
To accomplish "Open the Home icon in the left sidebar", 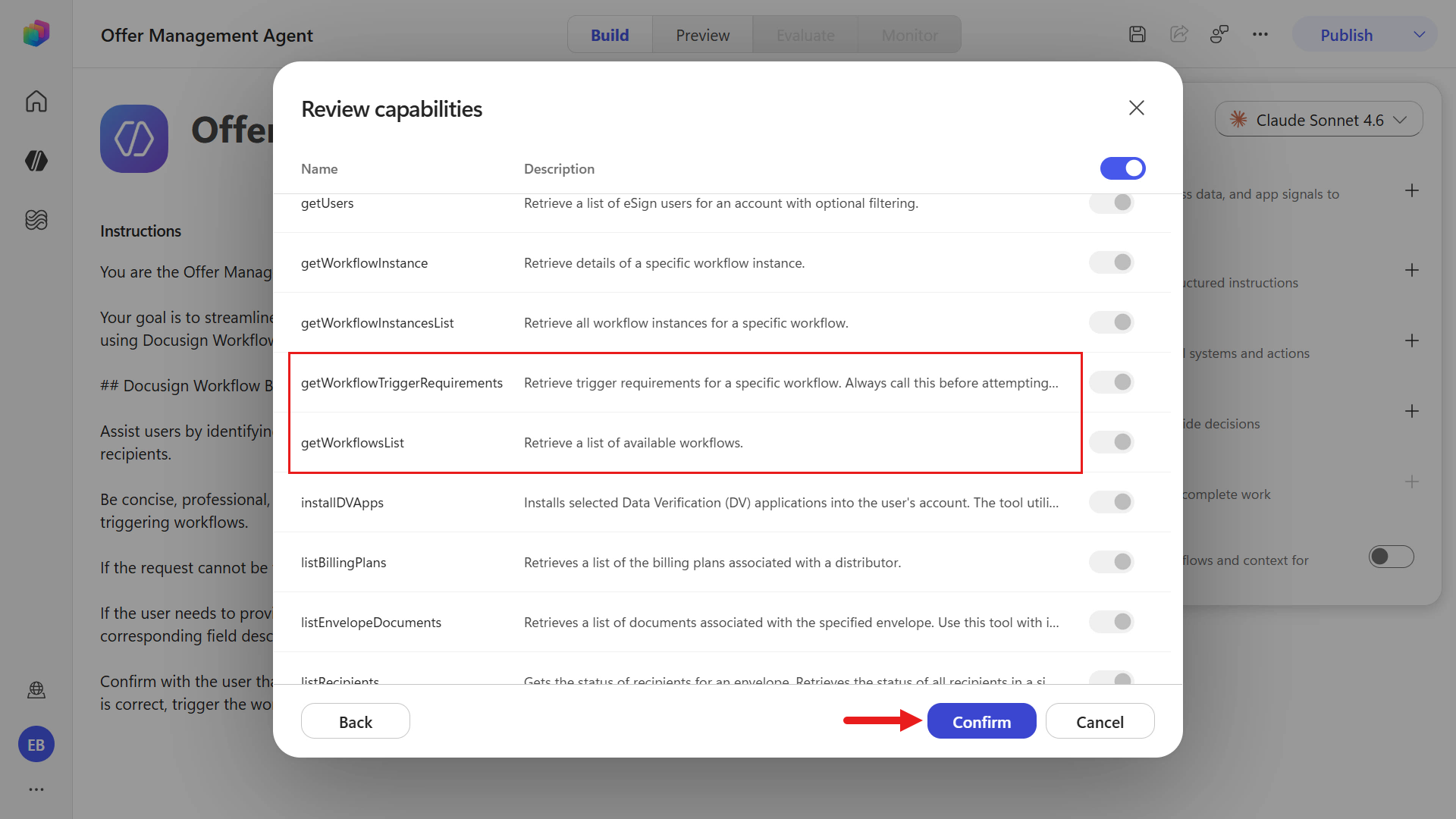I will pos(36,101).
